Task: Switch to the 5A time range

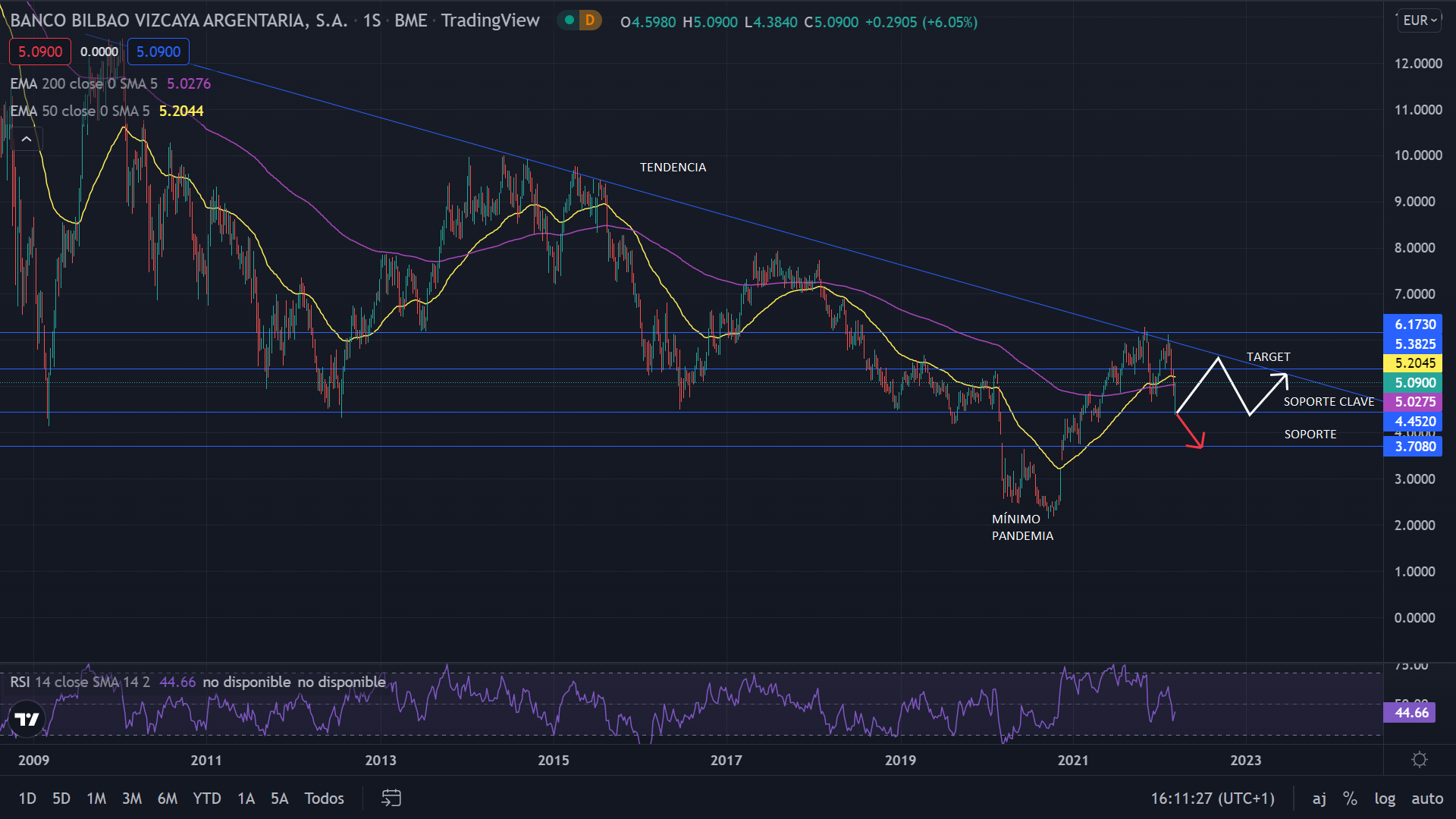Action: point(278,798)
